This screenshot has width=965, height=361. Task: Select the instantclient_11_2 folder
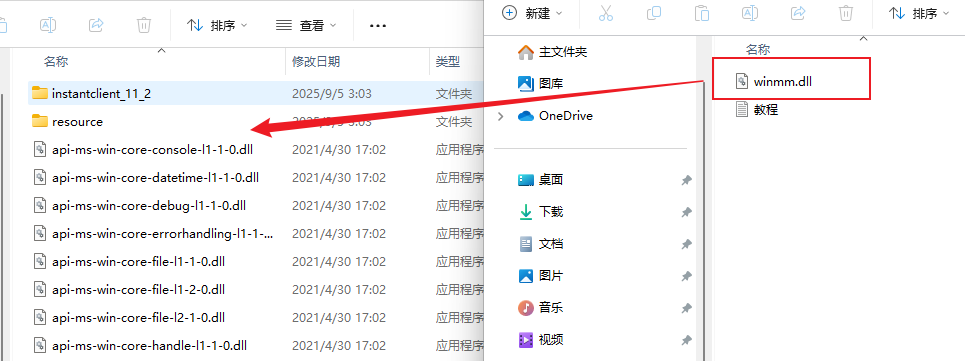[102, 93]
